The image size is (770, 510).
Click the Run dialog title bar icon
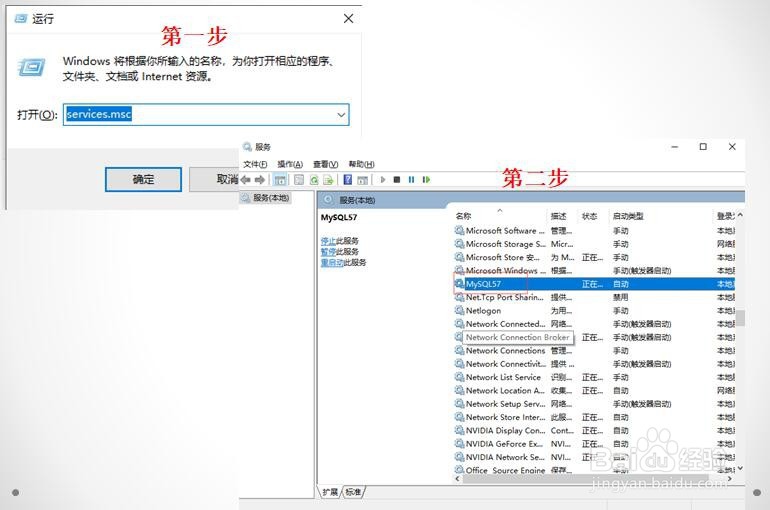(21, 19)
